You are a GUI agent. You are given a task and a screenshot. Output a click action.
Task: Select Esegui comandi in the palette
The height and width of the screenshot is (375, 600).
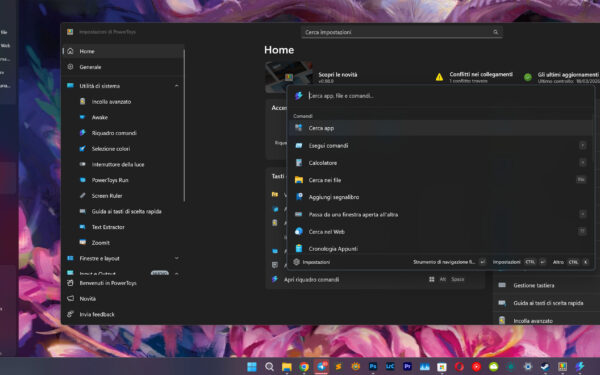coord(440,146)
